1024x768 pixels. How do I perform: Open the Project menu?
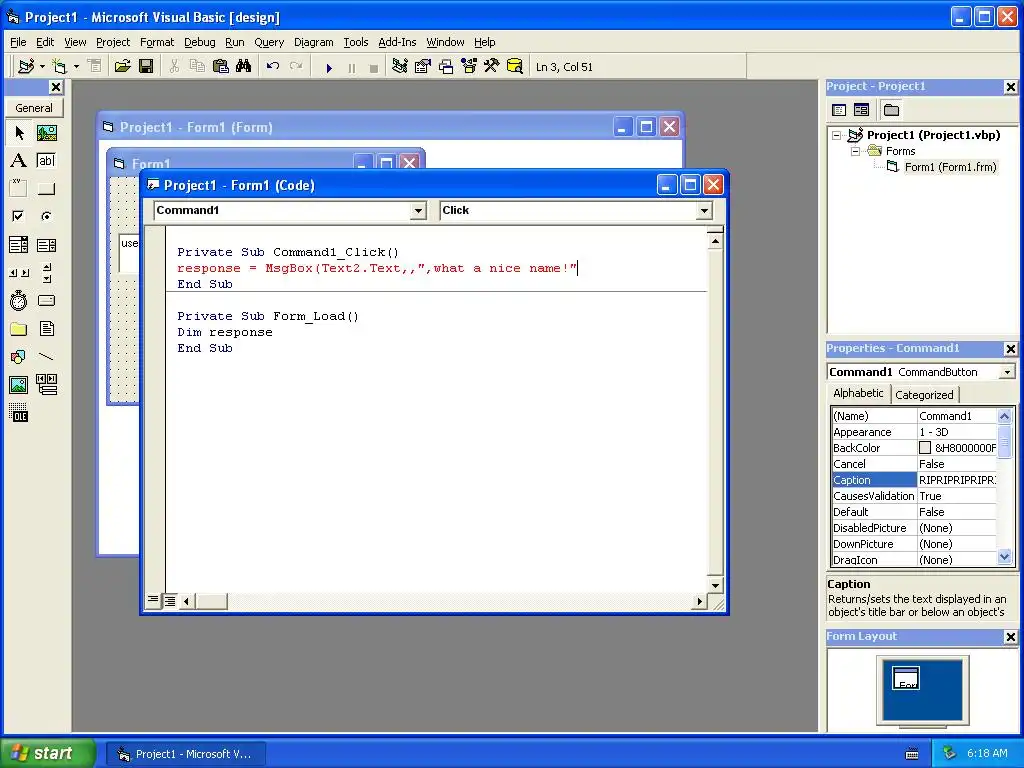[113, 42]
